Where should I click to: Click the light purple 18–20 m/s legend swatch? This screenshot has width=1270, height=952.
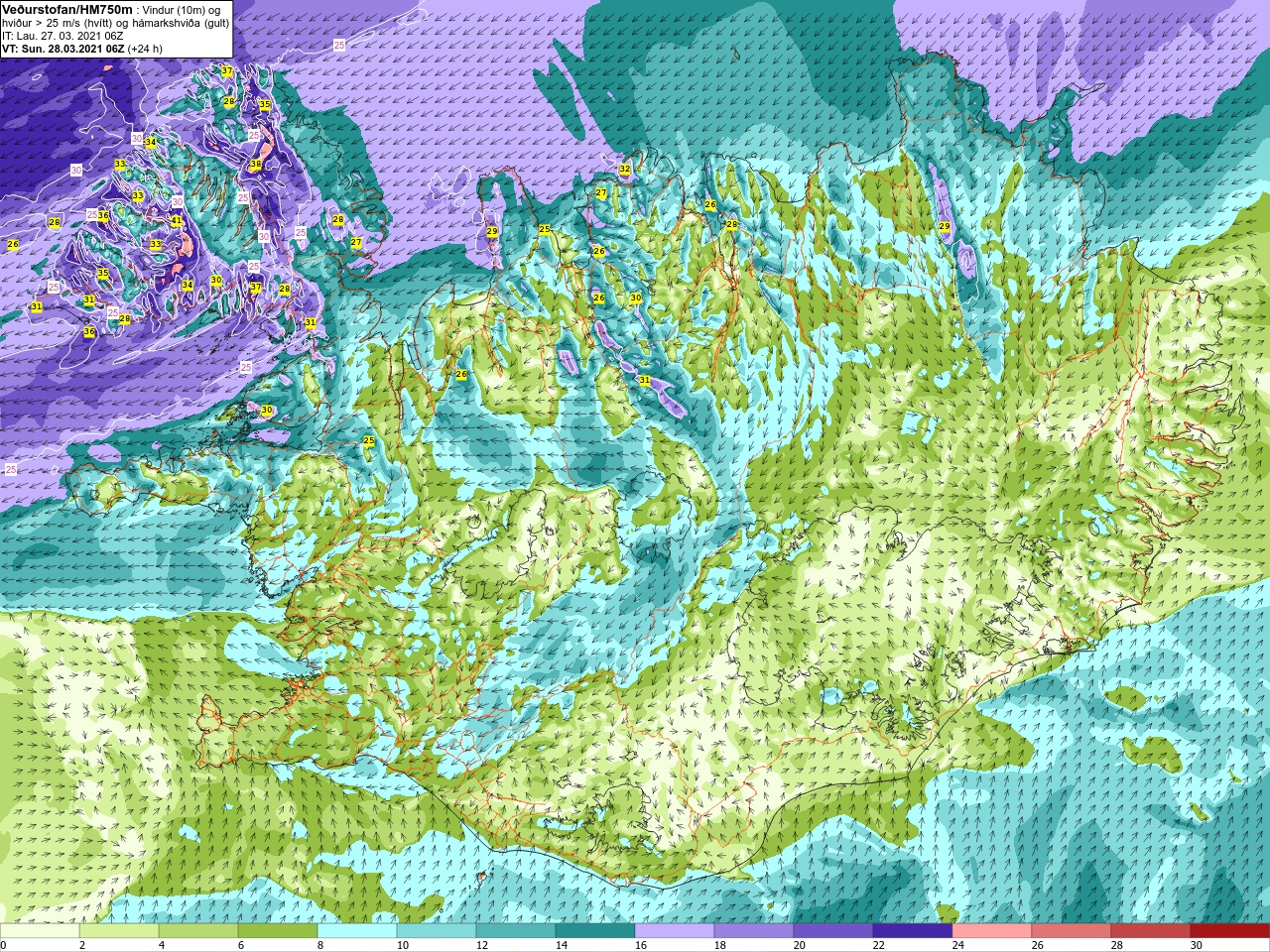click(x=754, y=931)
